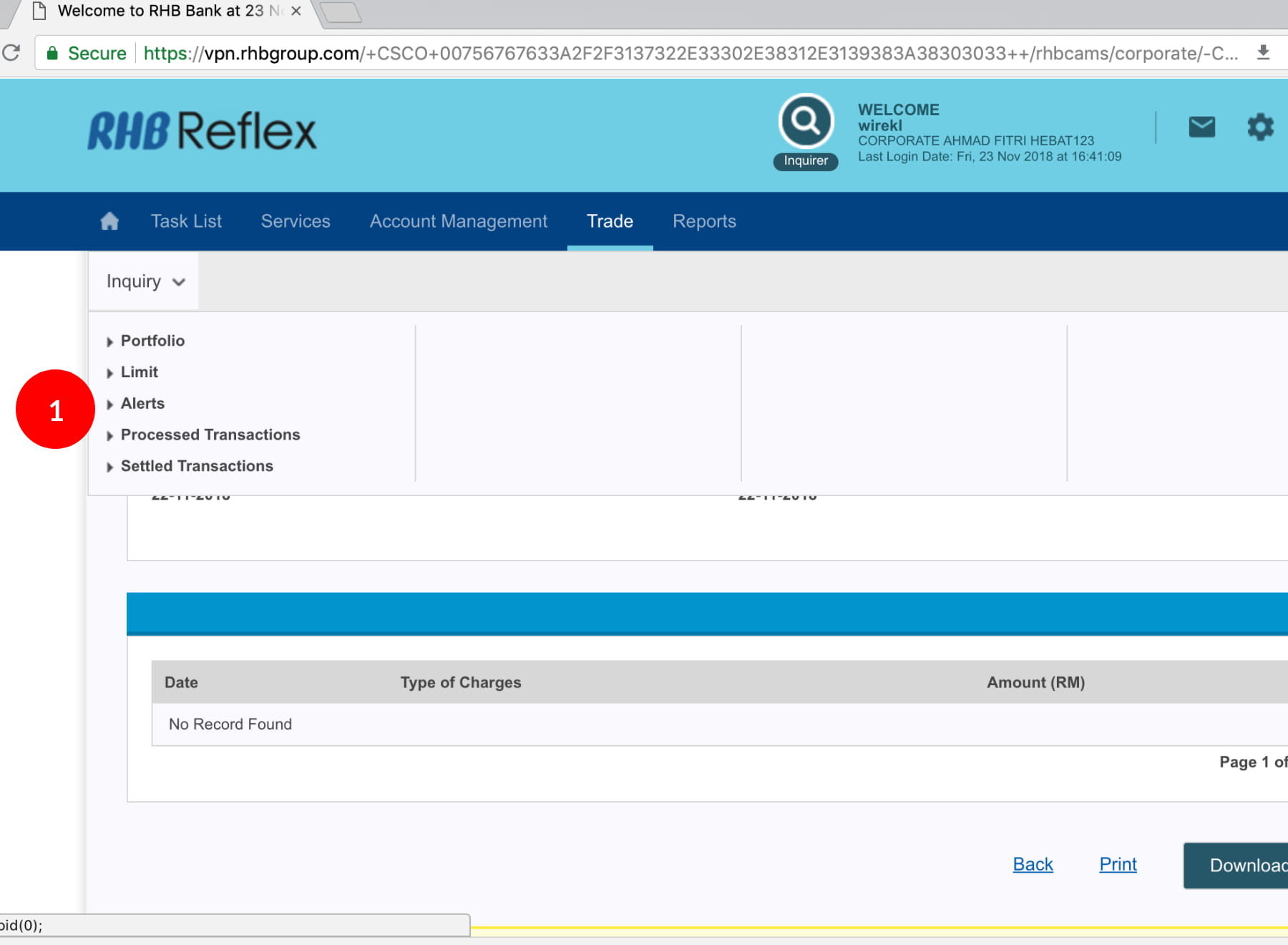Click the browser reload icon

(11, 53)
